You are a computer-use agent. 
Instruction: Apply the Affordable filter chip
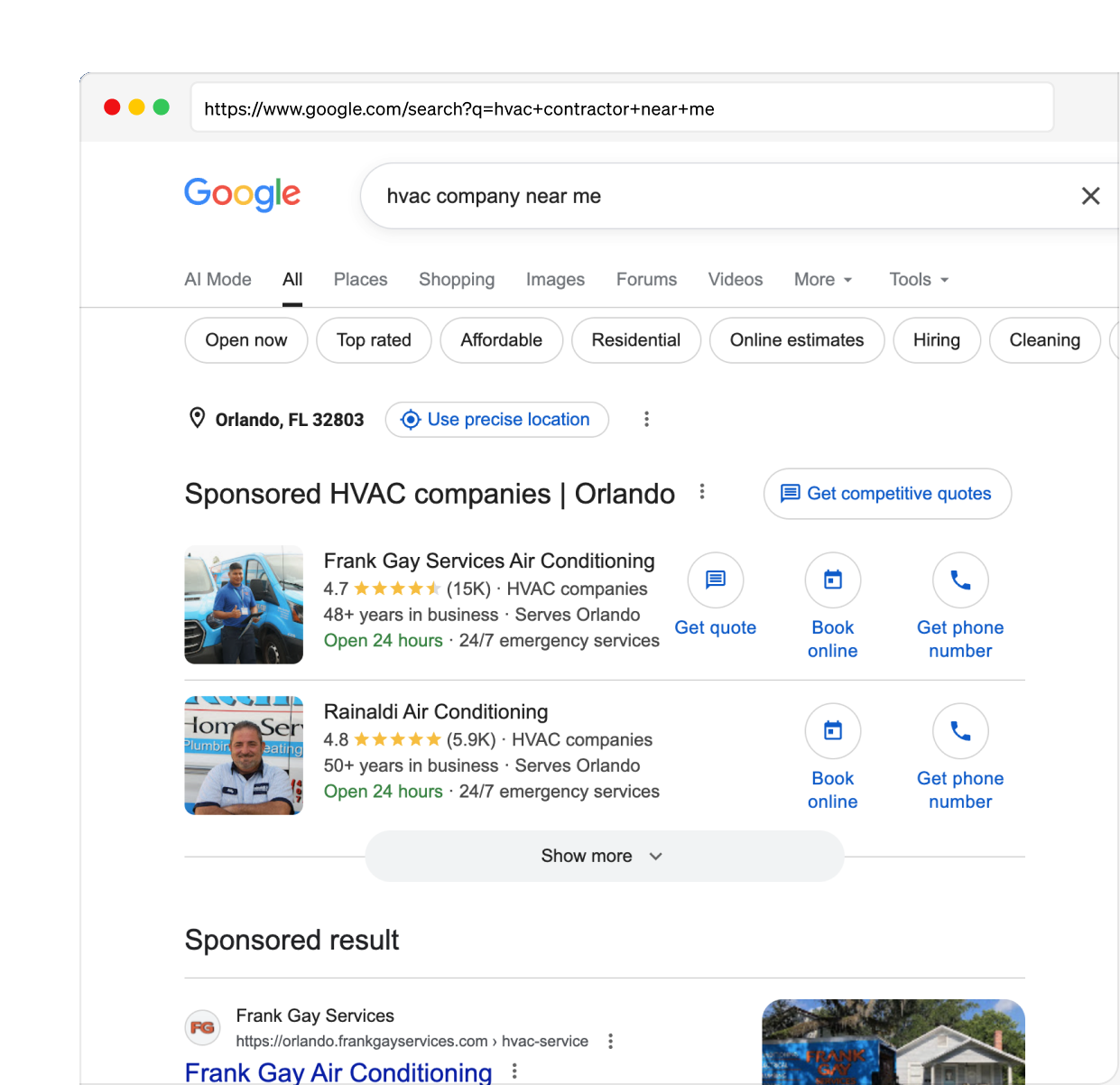(x=502, y=340)
